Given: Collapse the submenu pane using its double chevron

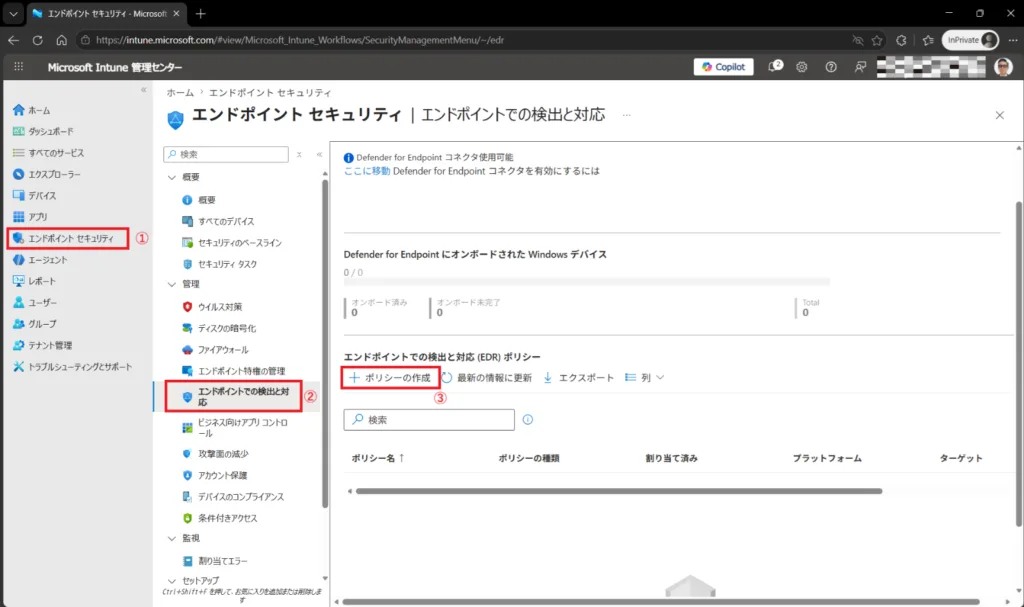Looking at the screenshot, I should pos(319,154).
